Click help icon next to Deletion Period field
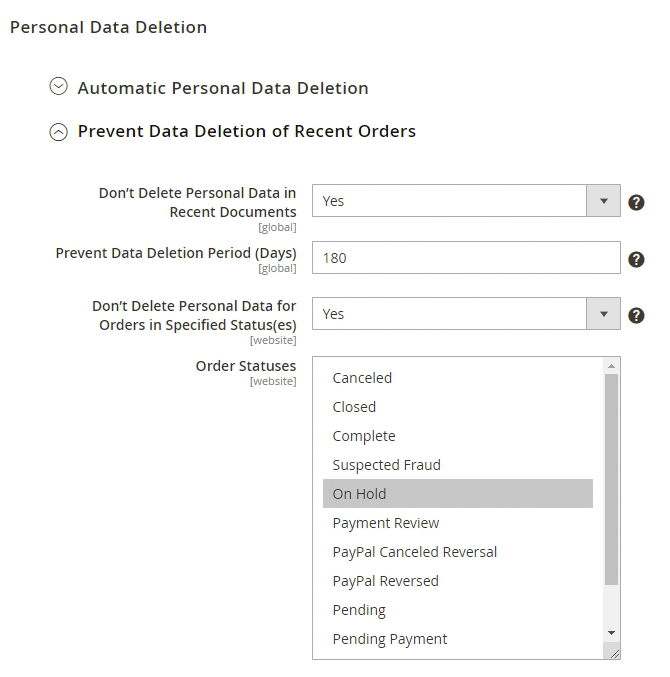The width and height of the screenshot is (670, 677). tap(636, 259)
